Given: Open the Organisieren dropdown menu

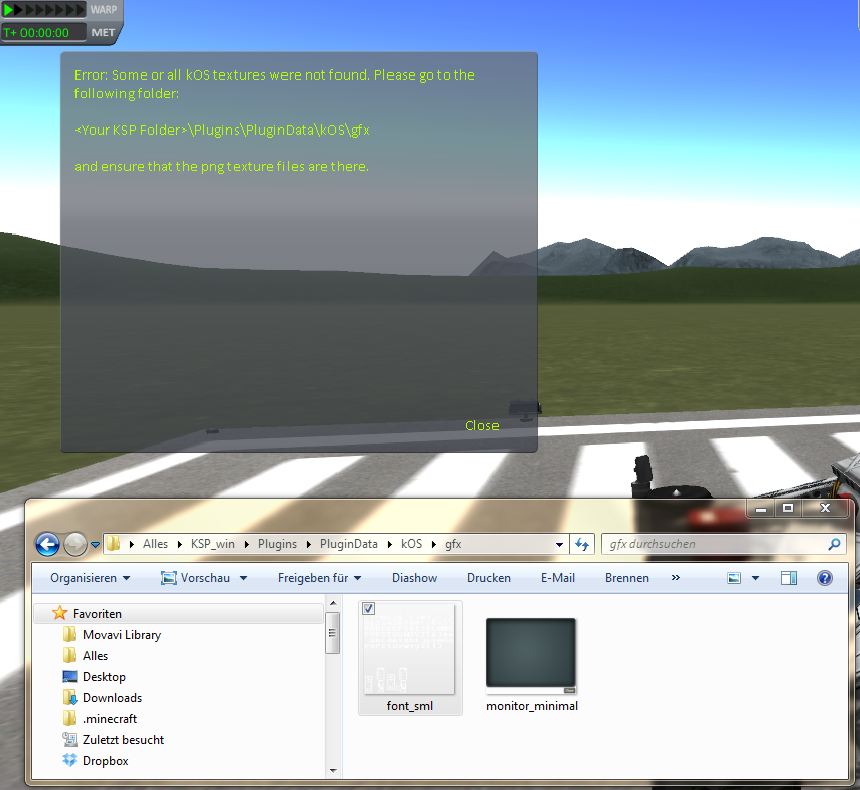Looking at the screenshot, I should pos(90,578).
